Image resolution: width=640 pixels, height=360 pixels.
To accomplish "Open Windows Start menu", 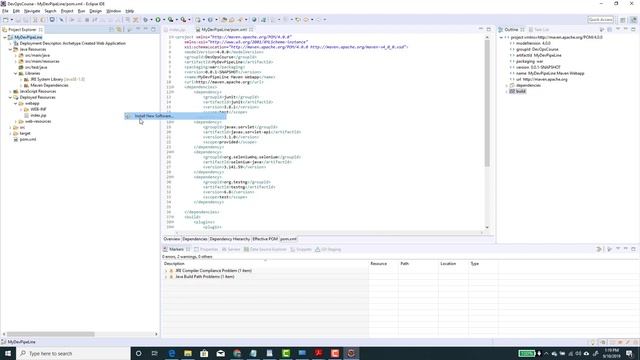I will 8,353.
